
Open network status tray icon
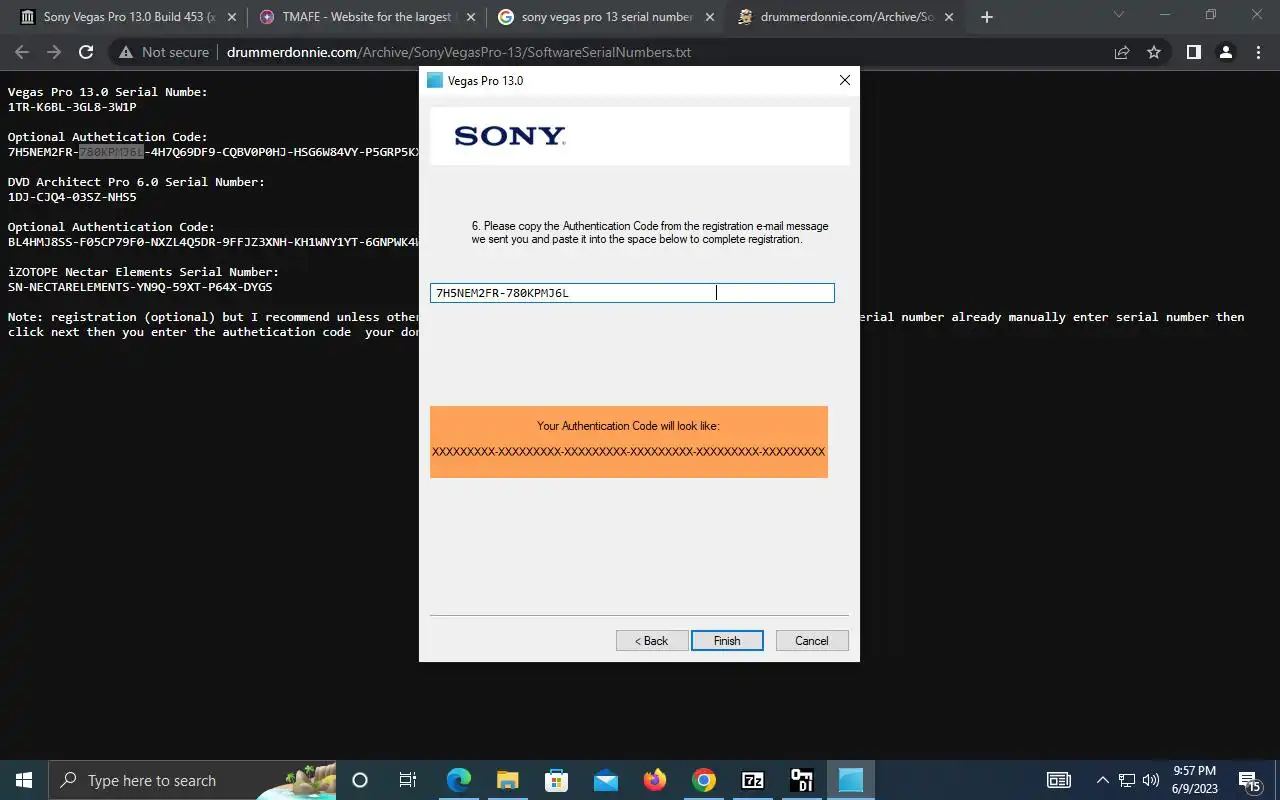(1127, 780)
